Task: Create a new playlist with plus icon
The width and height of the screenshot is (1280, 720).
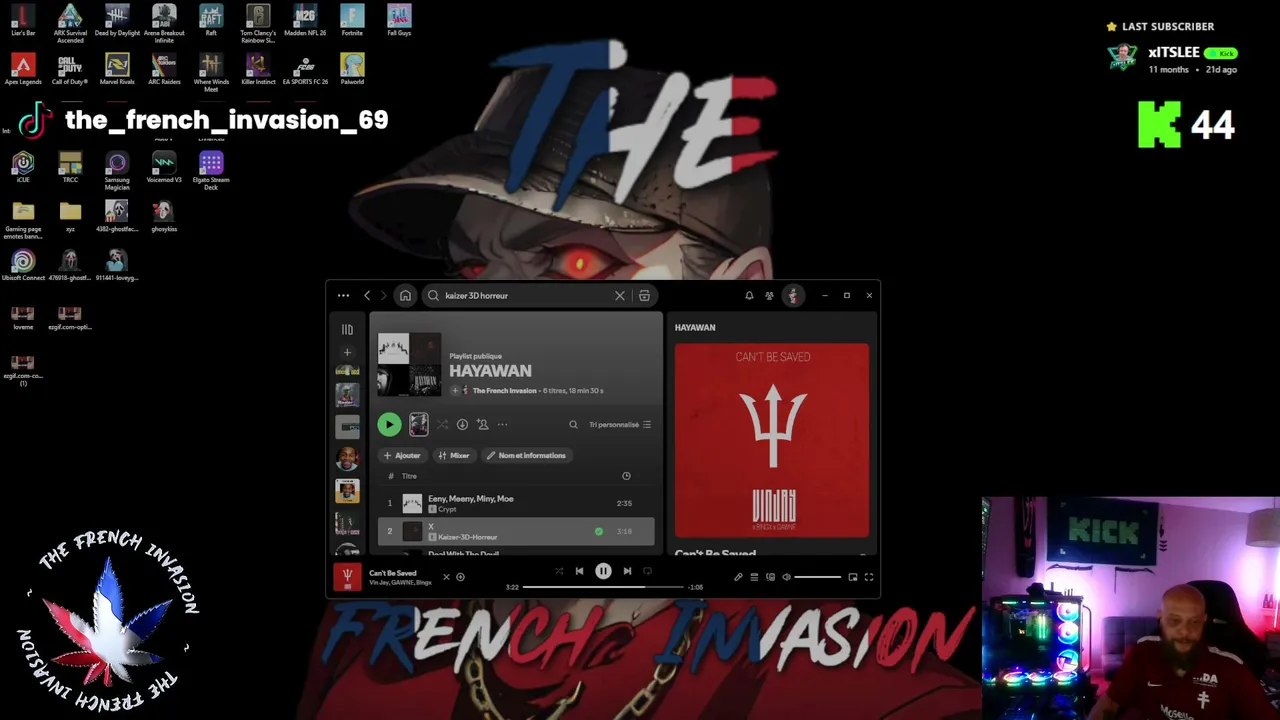Action: click(x=347, y=352)
